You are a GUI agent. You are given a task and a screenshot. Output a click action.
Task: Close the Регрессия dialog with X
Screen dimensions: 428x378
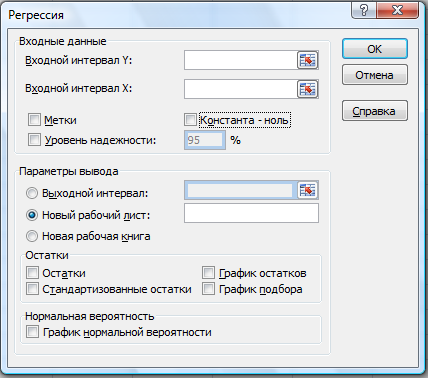[397, 10]
